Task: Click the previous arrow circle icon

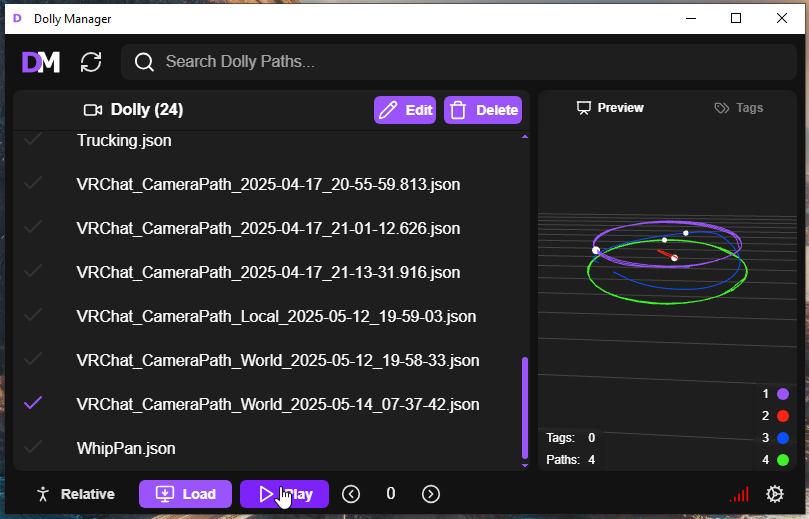Action: [351, 494]
